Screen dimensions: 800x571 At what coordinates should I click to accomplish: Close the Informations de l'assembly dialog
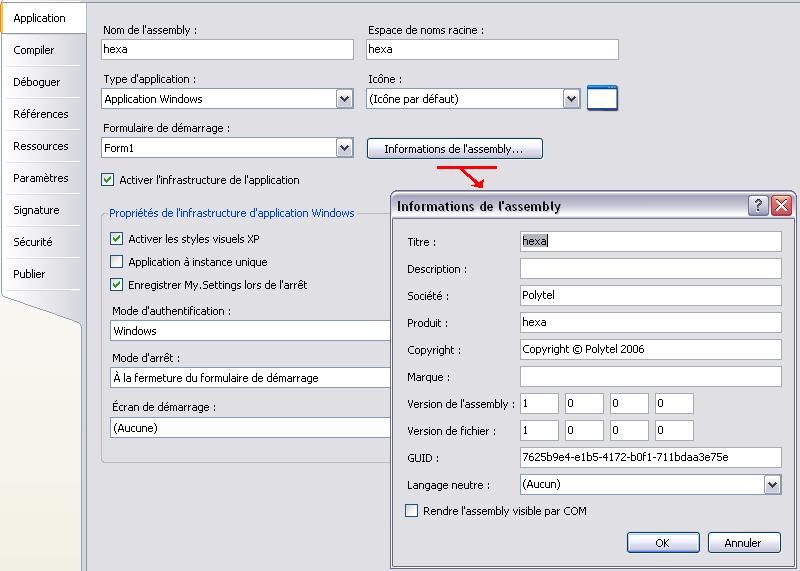click(781, 206)
